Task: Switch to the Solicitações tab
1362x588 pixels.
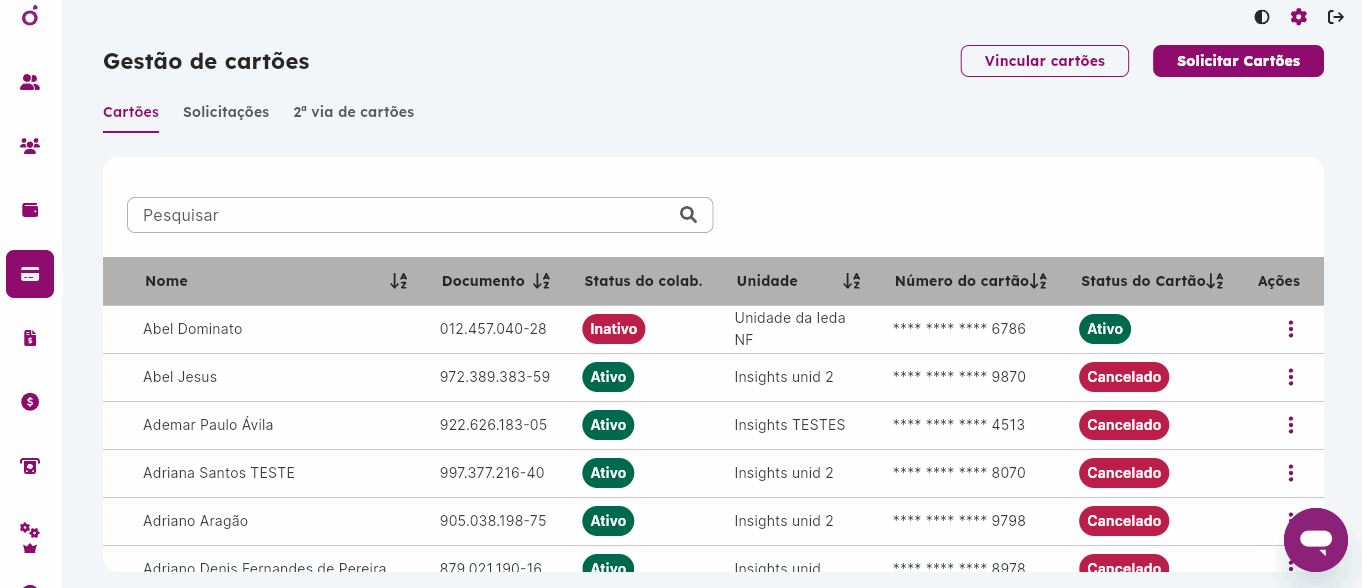Action: (226, 112)
